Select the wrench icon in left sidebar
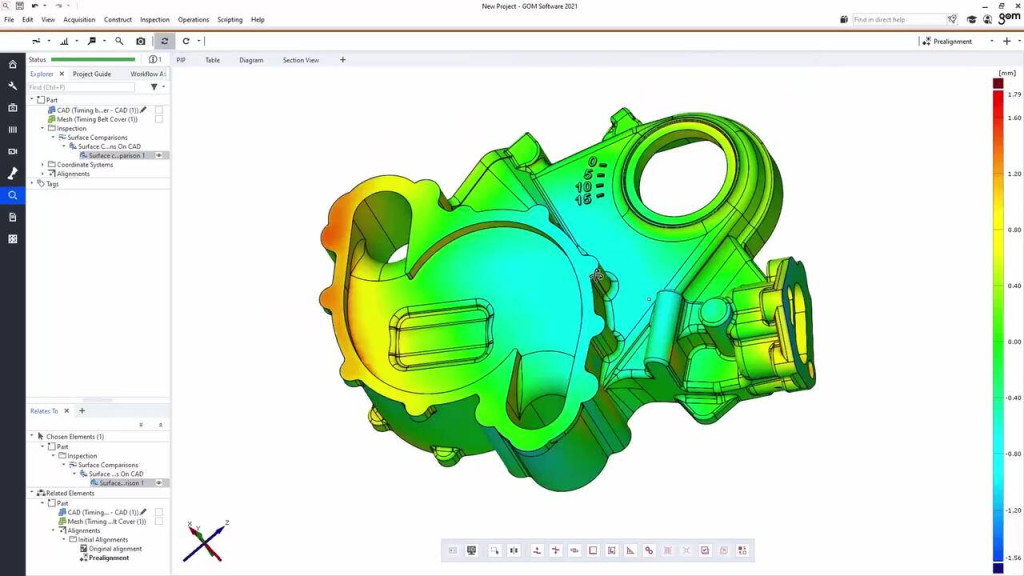 (x=13, y=86)
